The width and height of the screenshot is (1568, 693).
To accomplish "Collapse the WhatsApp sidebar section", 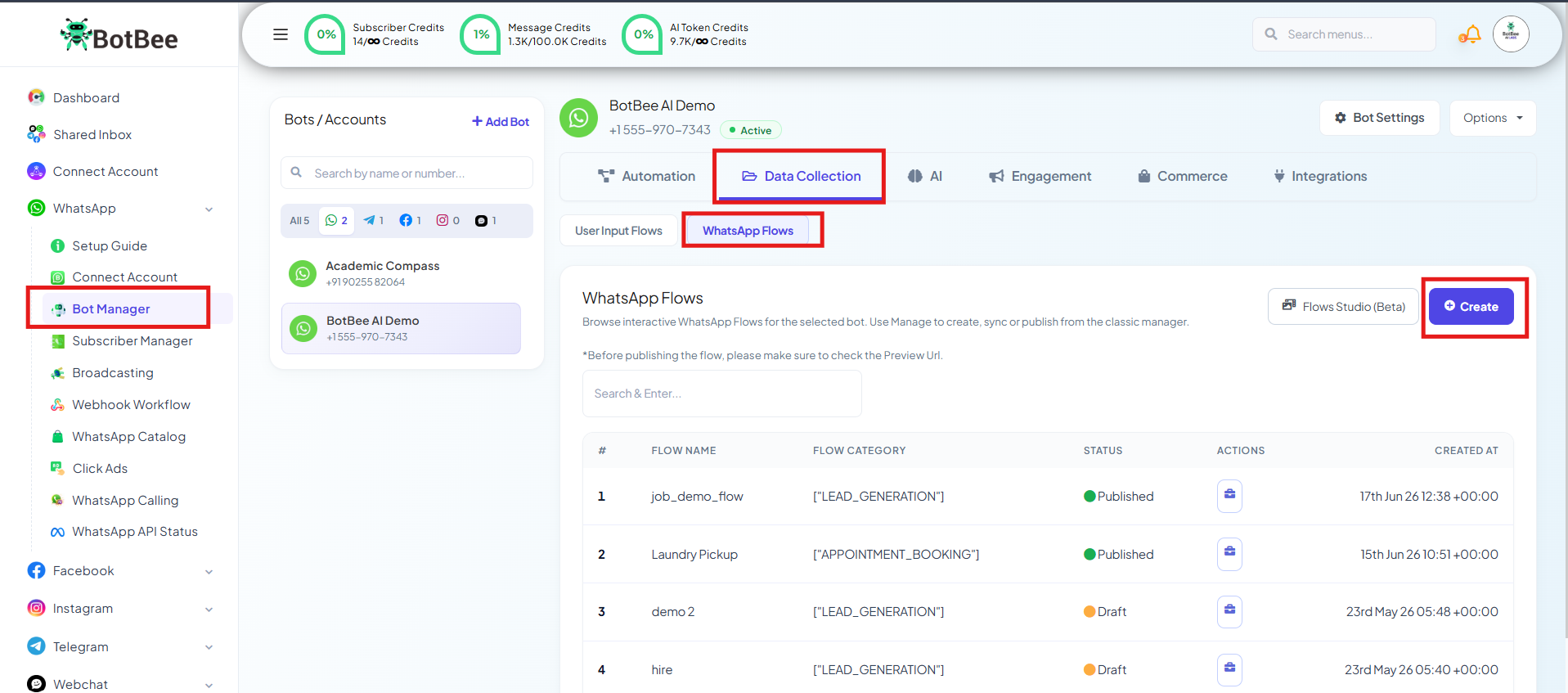I will (209, 209).
